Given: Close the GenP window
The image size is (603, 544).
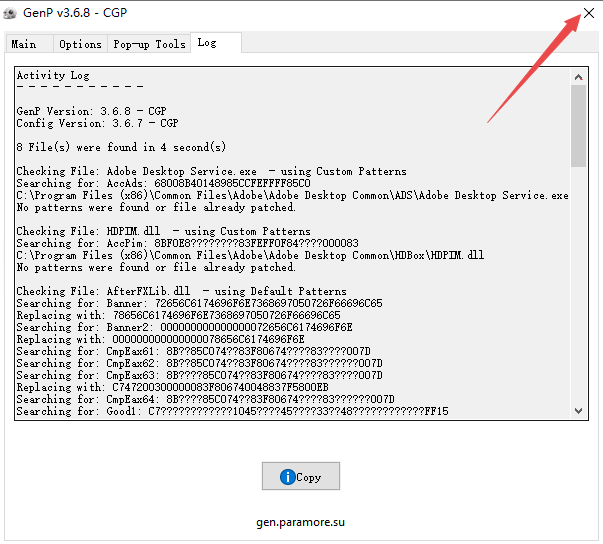Looking at the screenshot, I should [x=586, y=15].
